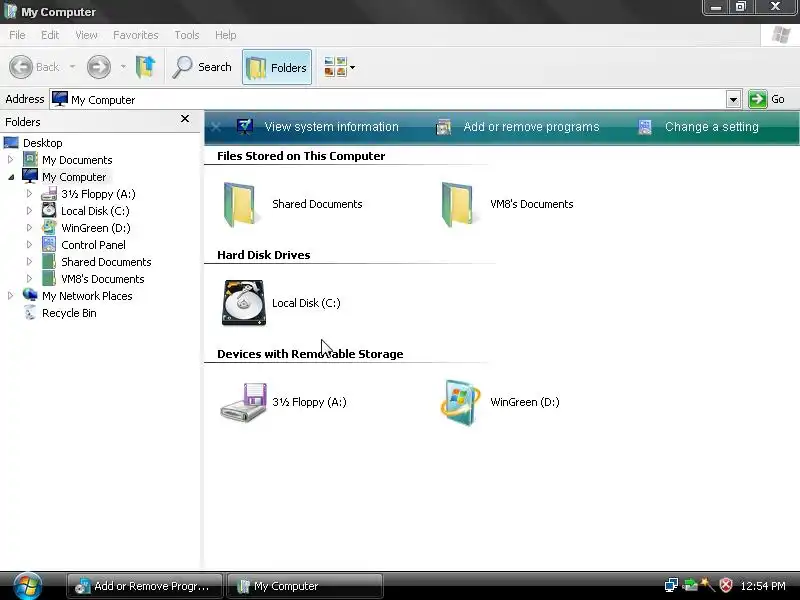Open the Help menu
800x600 pixels.
[x=226, y=35]
